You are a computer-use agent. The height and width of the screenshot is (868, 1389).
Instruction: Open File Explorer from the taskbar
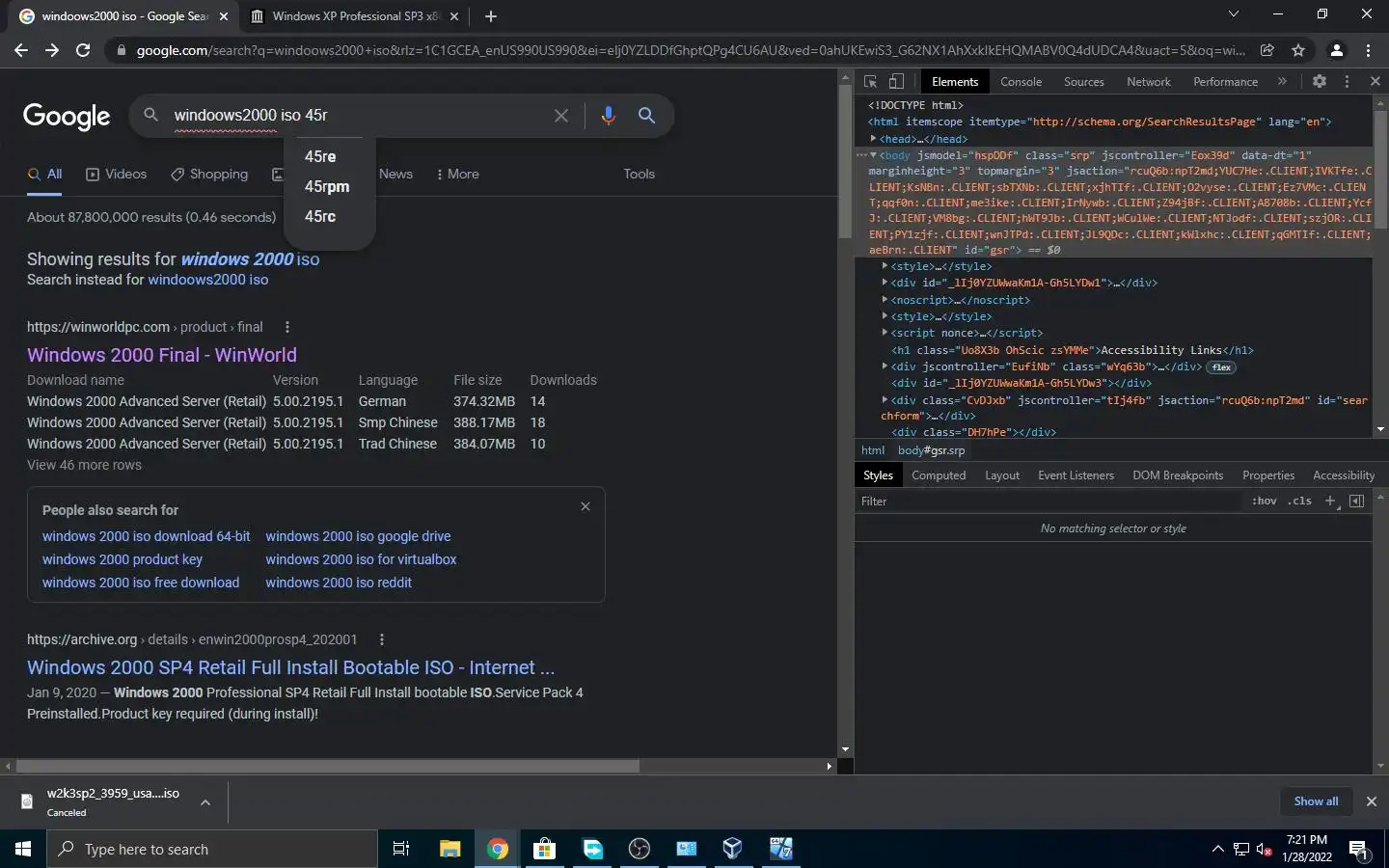(450, 849)
